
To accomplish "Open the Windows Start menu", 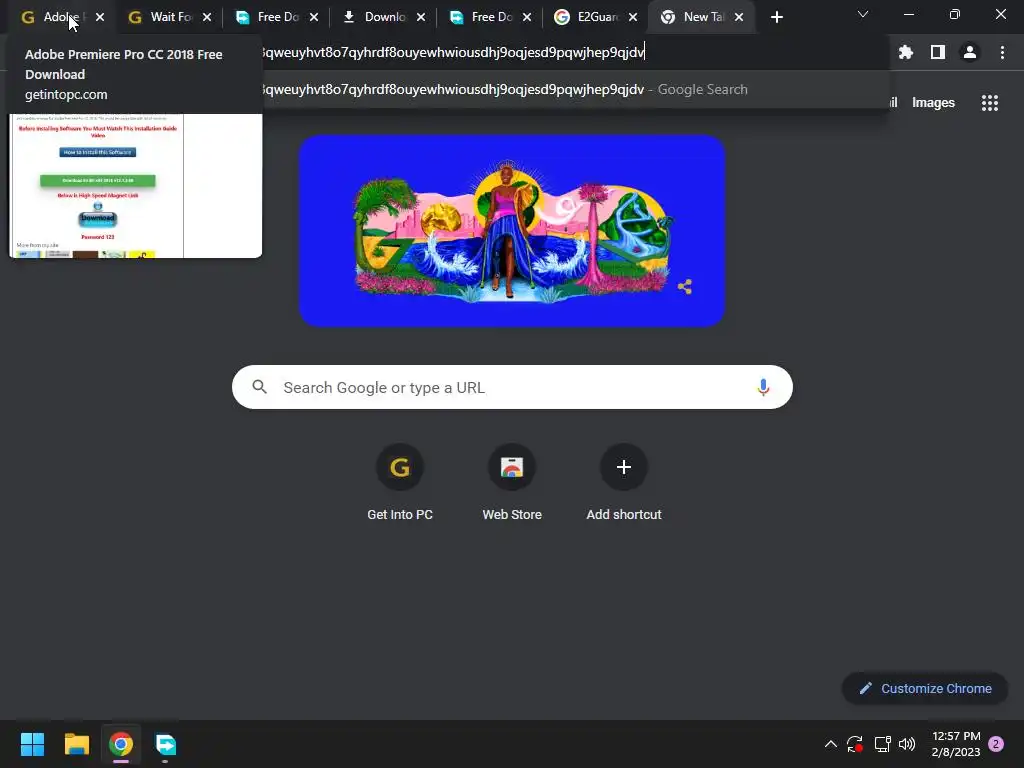I will (32, 744).
